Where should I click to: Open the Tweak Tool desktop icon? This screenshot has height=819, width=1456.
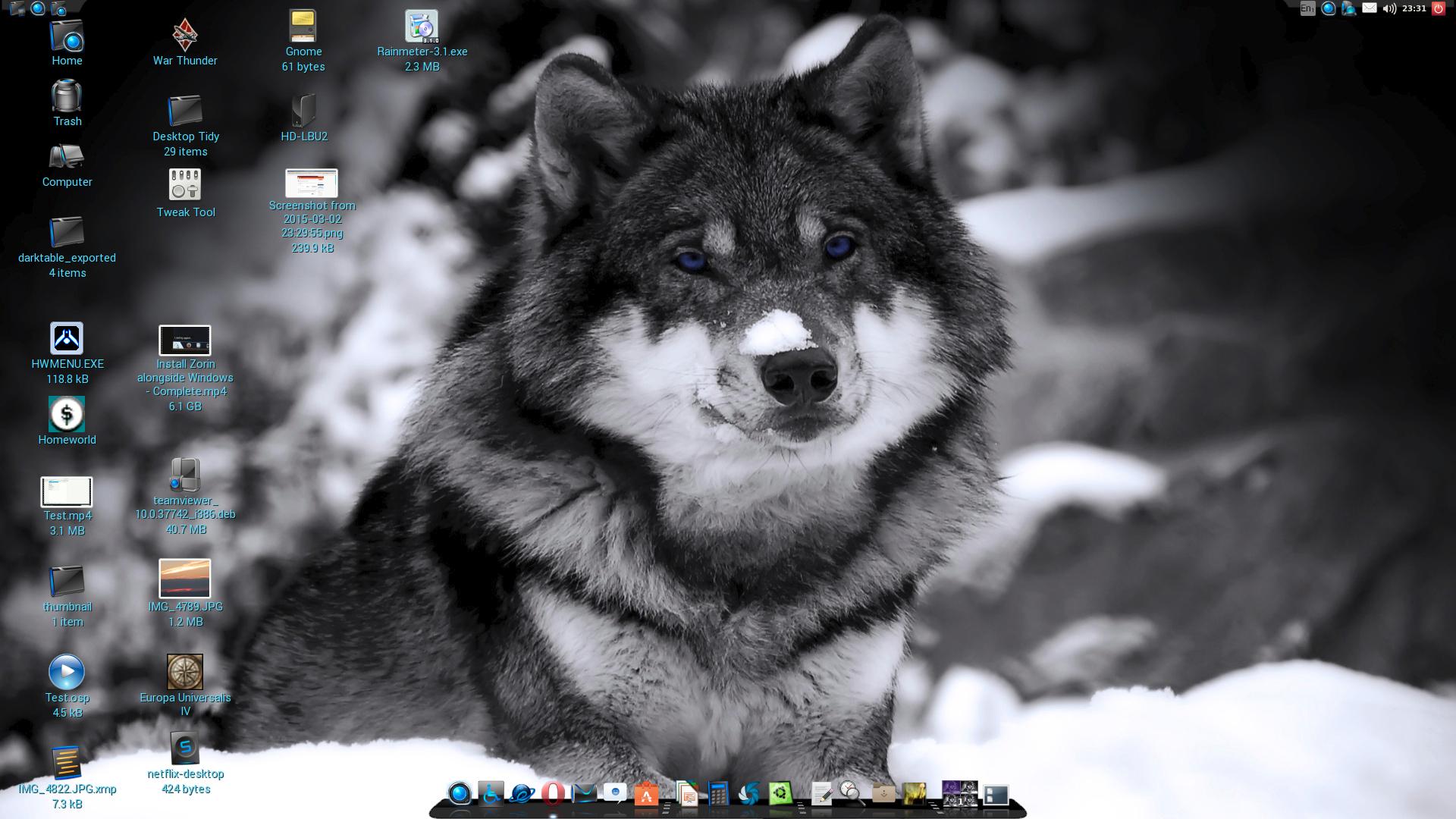pyautogui.click(x=185, y=185)
